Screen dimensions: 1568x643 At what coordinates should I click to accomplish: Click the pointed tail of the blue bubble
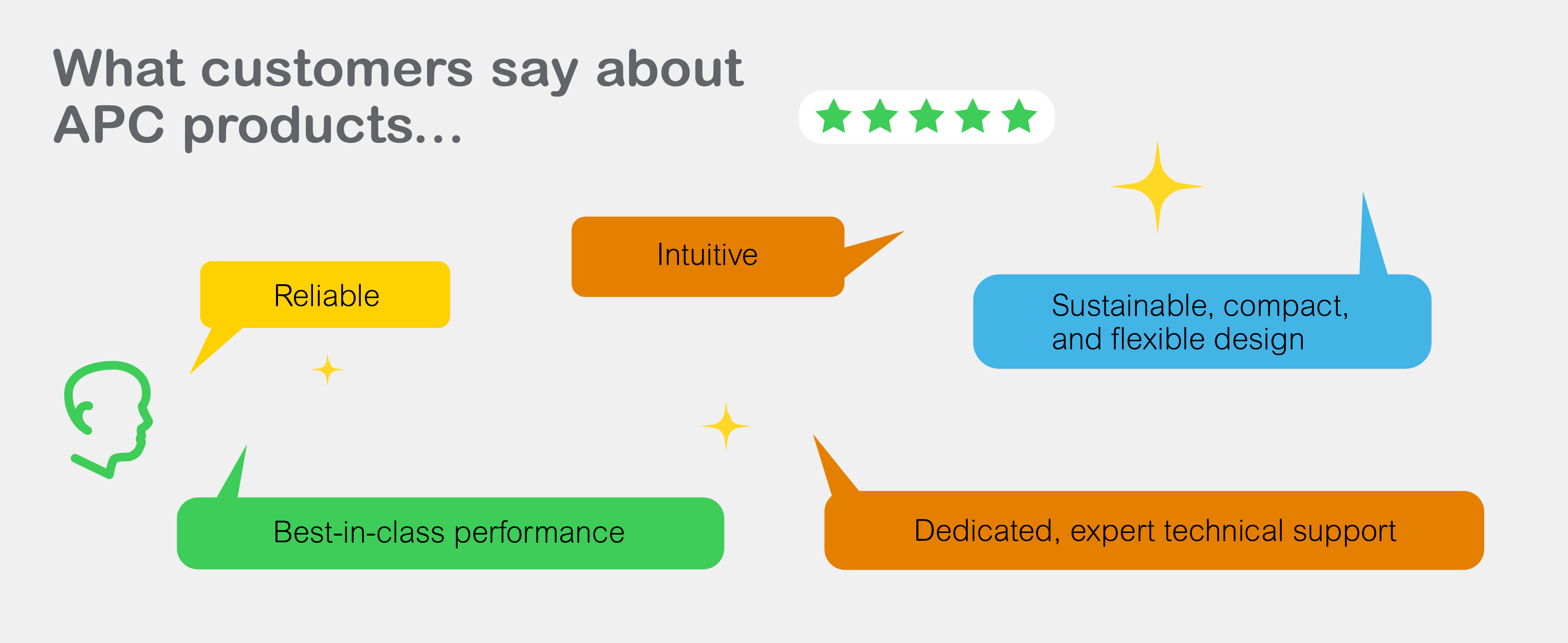pos(1370,244)
